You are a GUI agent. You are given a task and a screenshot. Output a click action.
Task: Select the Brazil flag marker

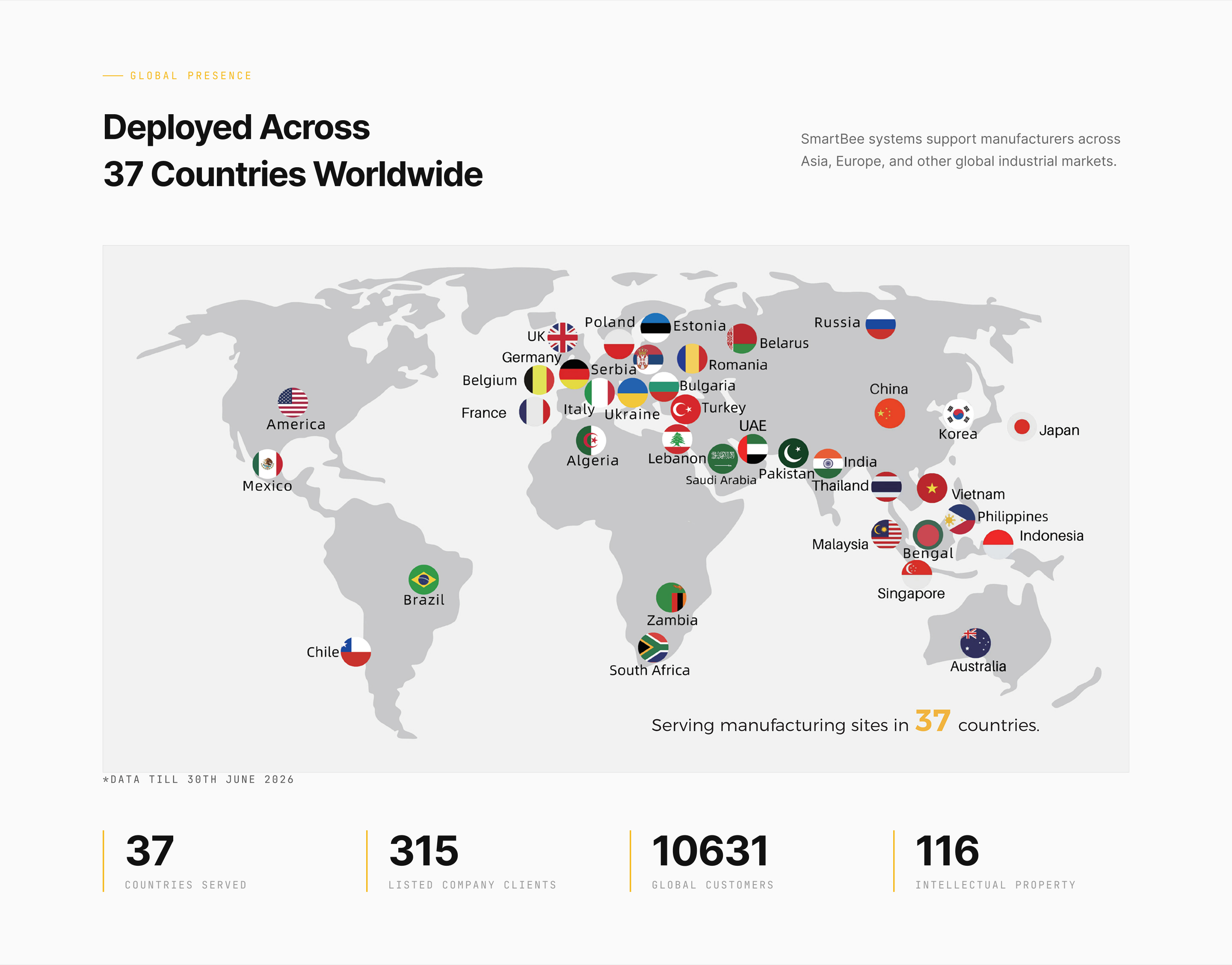[x=423, y=580]
